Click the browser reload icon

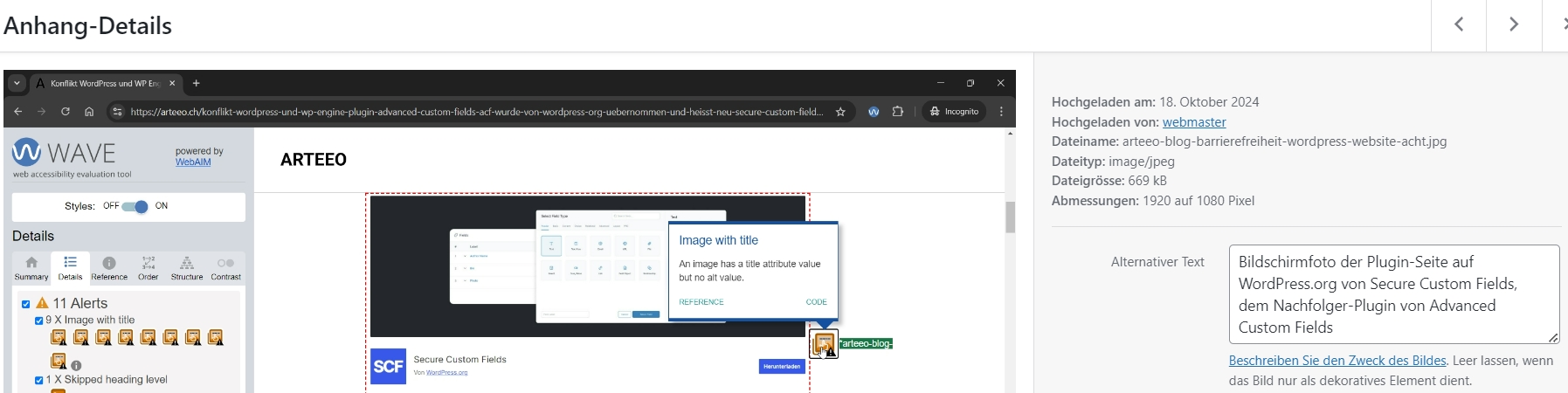(x=65, y=112)
